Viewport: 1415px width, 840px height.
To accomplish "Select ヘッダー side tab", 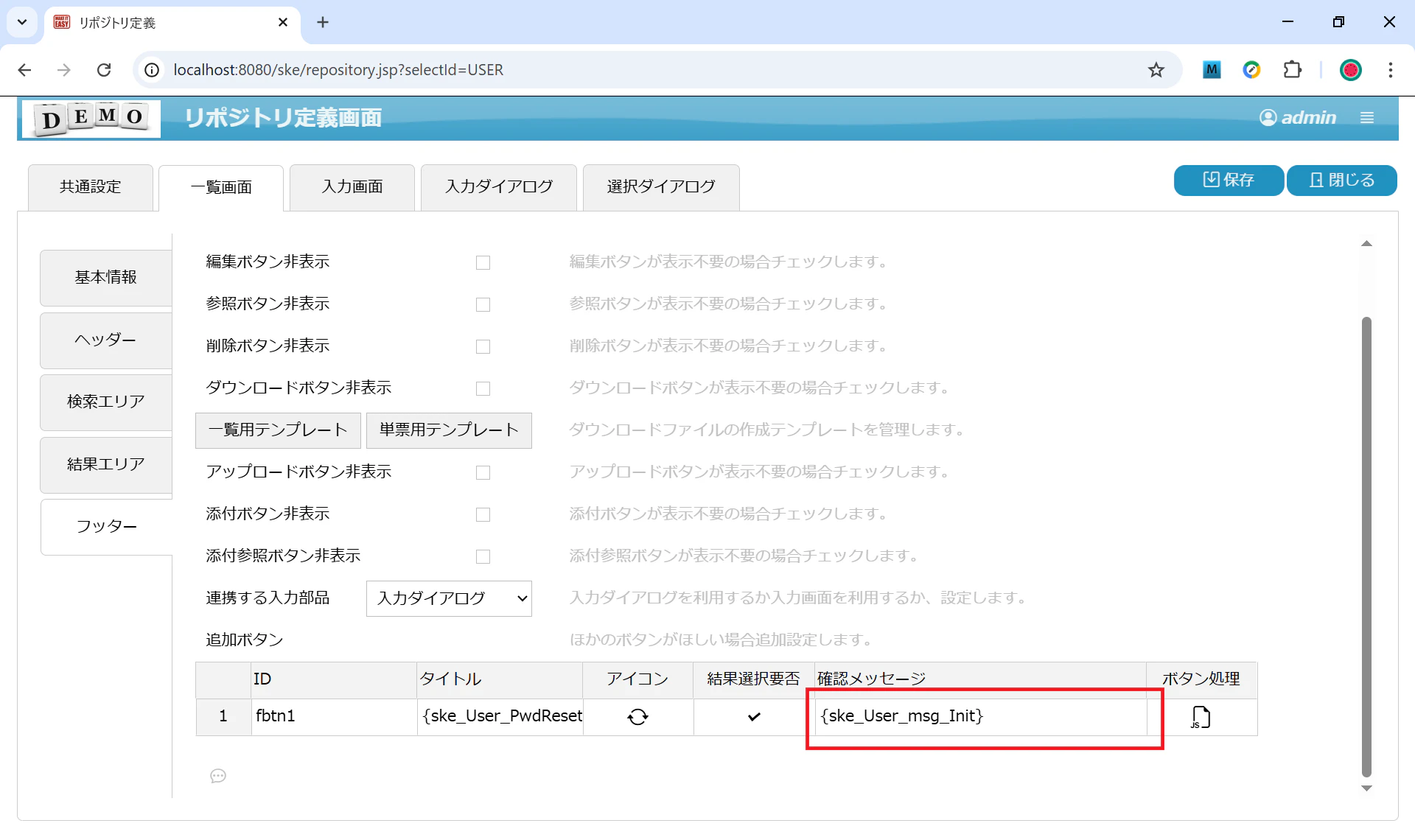I will coord(106,340).
